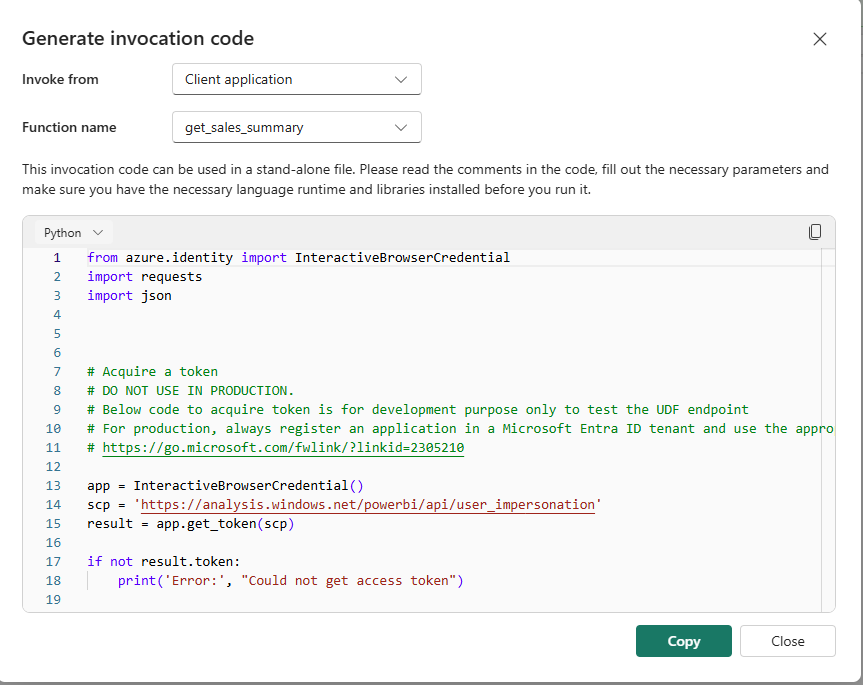This screenshot has height=685, width=863.
Task: Open the go.microsoft.com fwlink URL
Action: click(283, 447)
